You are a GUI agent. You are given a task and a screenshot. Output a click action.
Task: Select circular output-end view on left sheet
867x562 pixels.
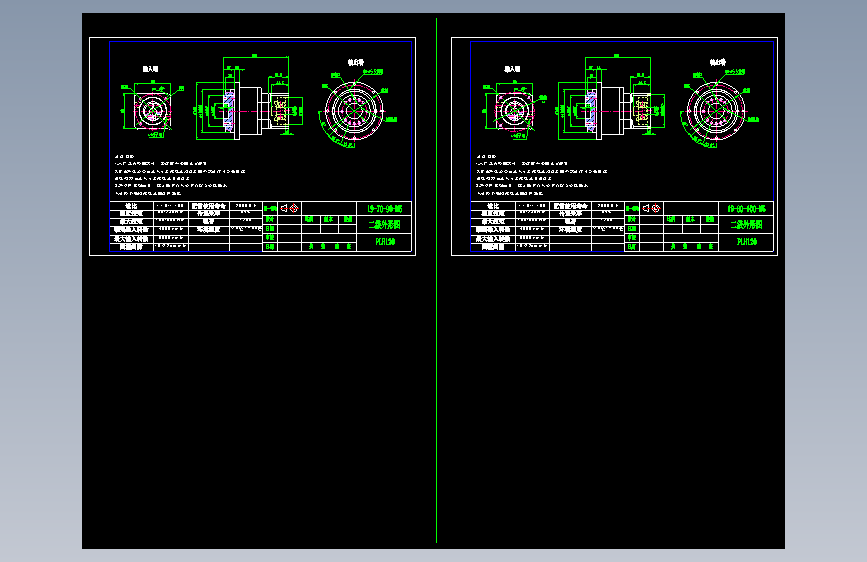[354, 110]
